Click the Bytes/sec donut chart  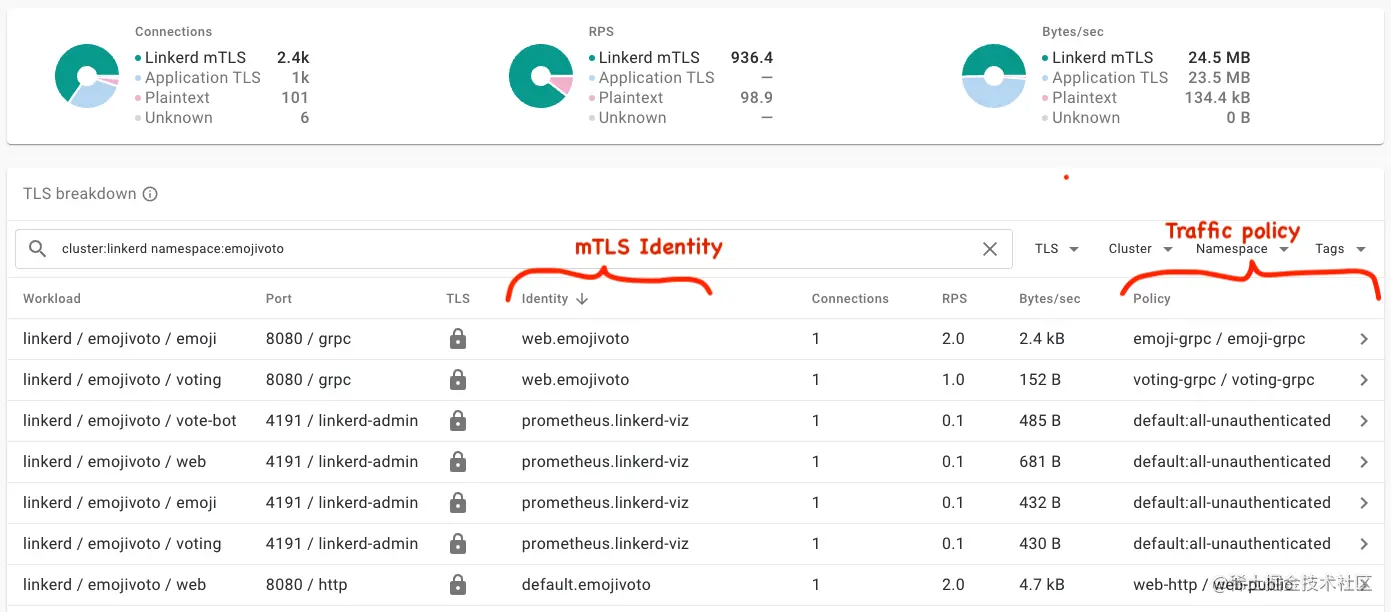point(994,76)
